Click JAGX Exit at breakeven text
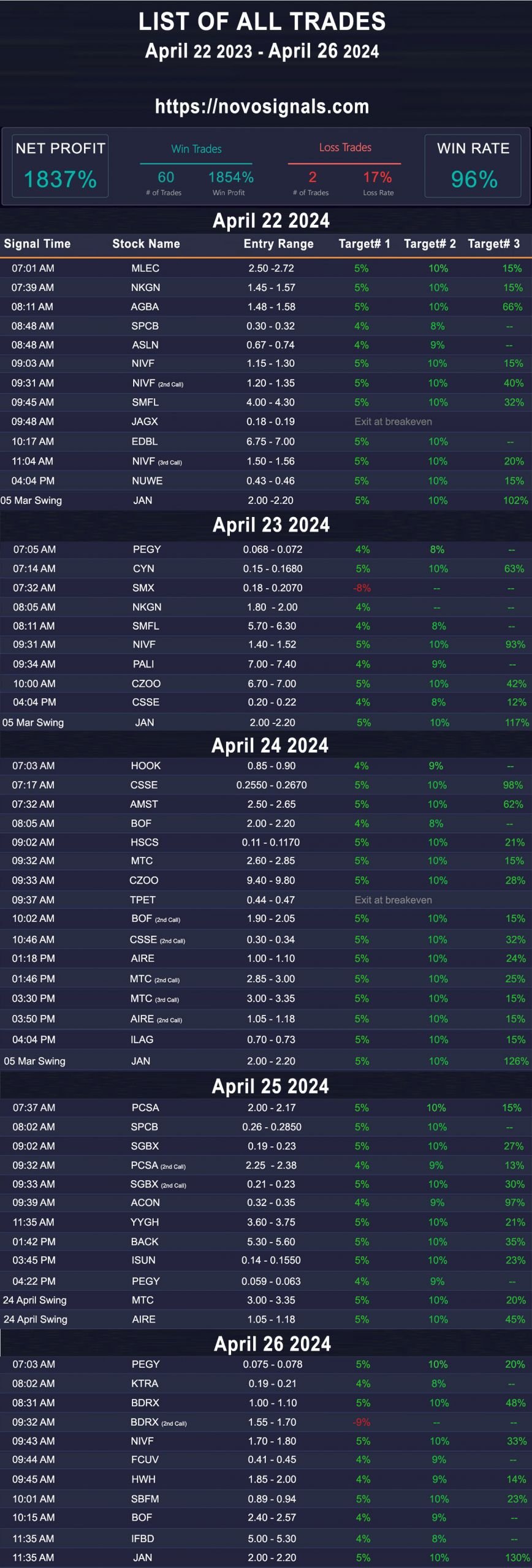 point(393,421)
